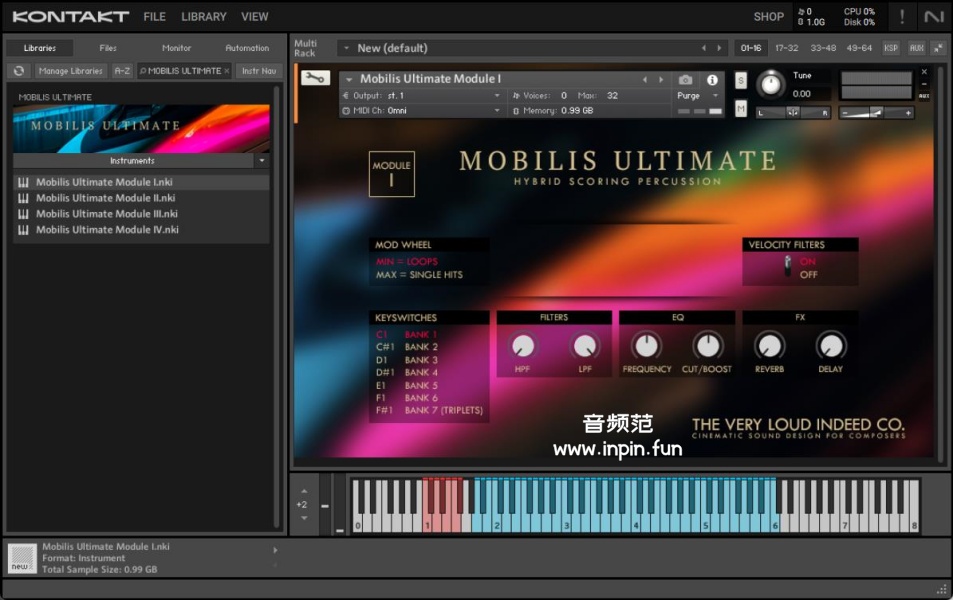Image resolution: width=953 pixels, height=600 pixels.
Task: Click the snapshot camera icon
Action: click(685, 79)
